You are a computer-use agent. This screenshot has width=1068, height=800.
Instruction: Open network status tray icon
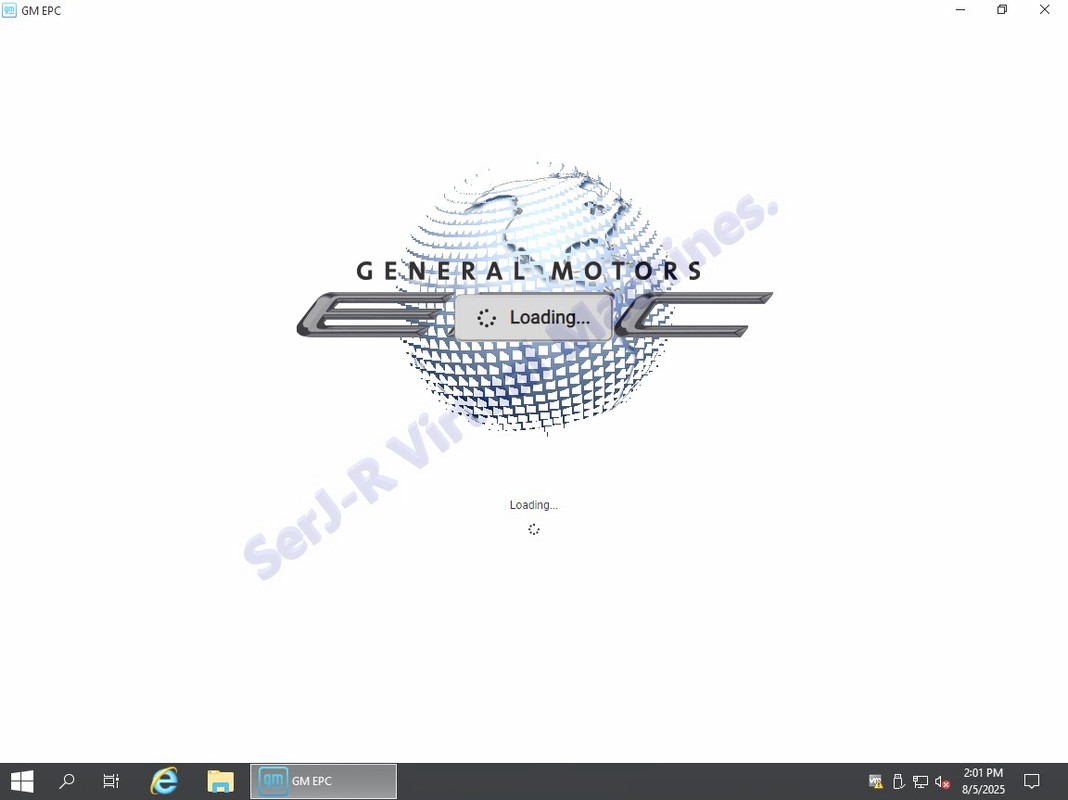tap(920, 782)
